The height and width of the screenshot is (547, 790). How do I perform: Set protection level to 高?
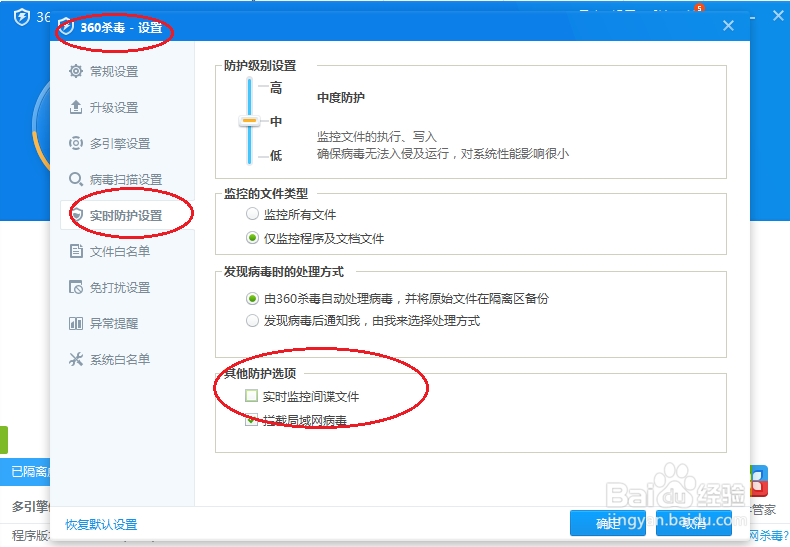coord(276,88)
